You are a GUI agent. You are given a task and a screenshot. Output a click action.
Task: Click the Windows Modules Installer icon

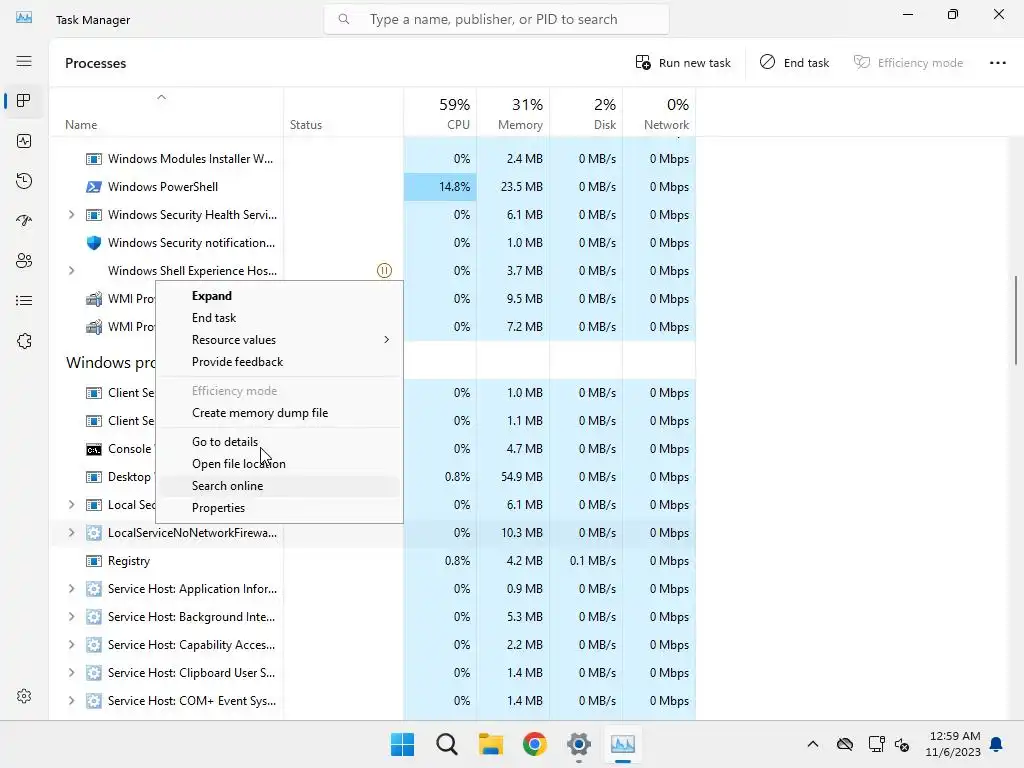94,159
